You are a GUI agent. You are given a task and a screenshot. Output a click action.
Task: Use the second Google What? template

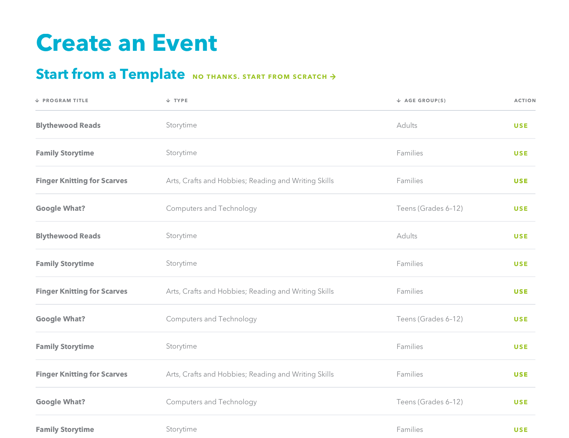[x=520, y=319]
